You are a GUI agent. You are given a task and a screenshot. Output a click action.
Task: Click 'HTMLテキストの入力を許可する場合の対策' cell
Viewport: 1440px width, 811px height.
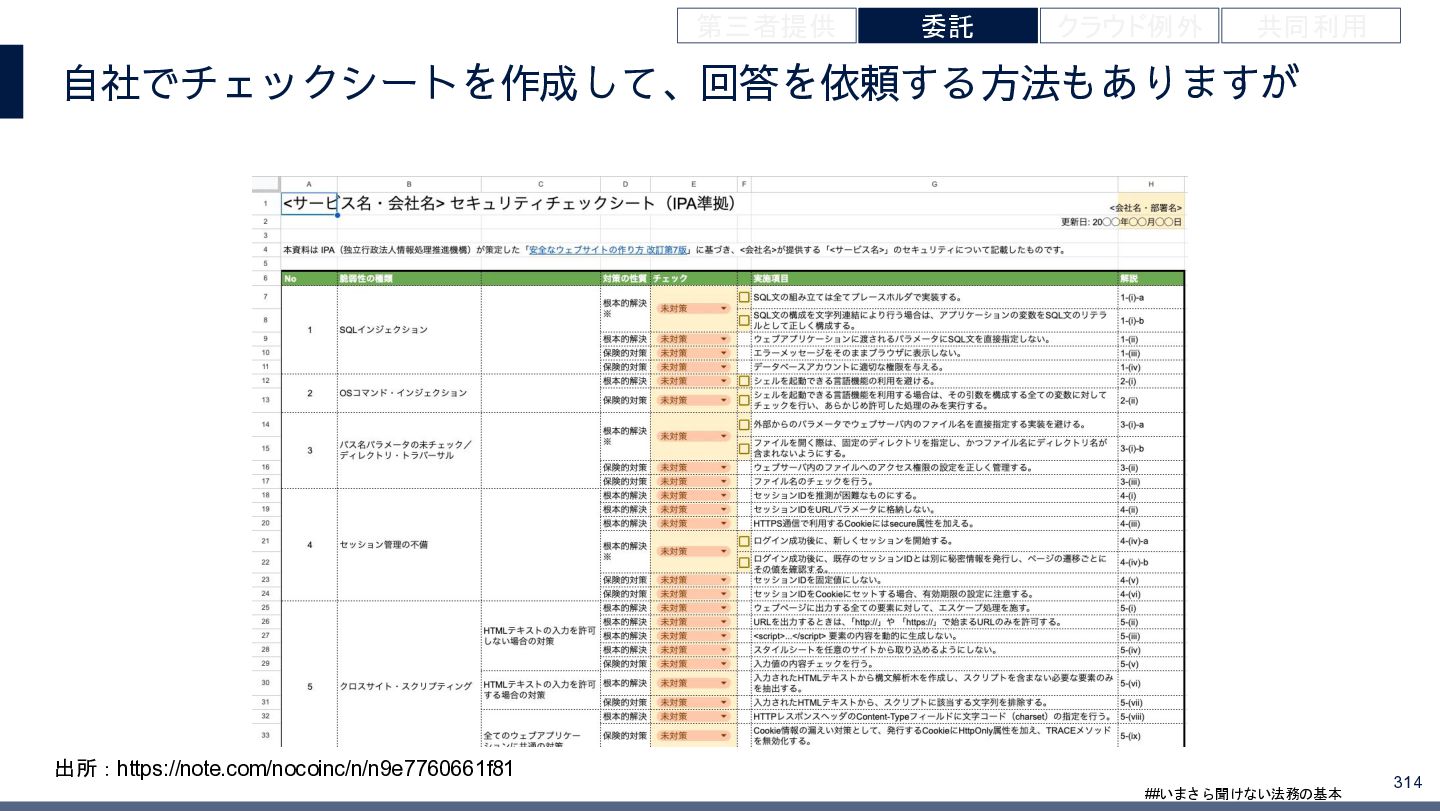(x=541, y=689)
